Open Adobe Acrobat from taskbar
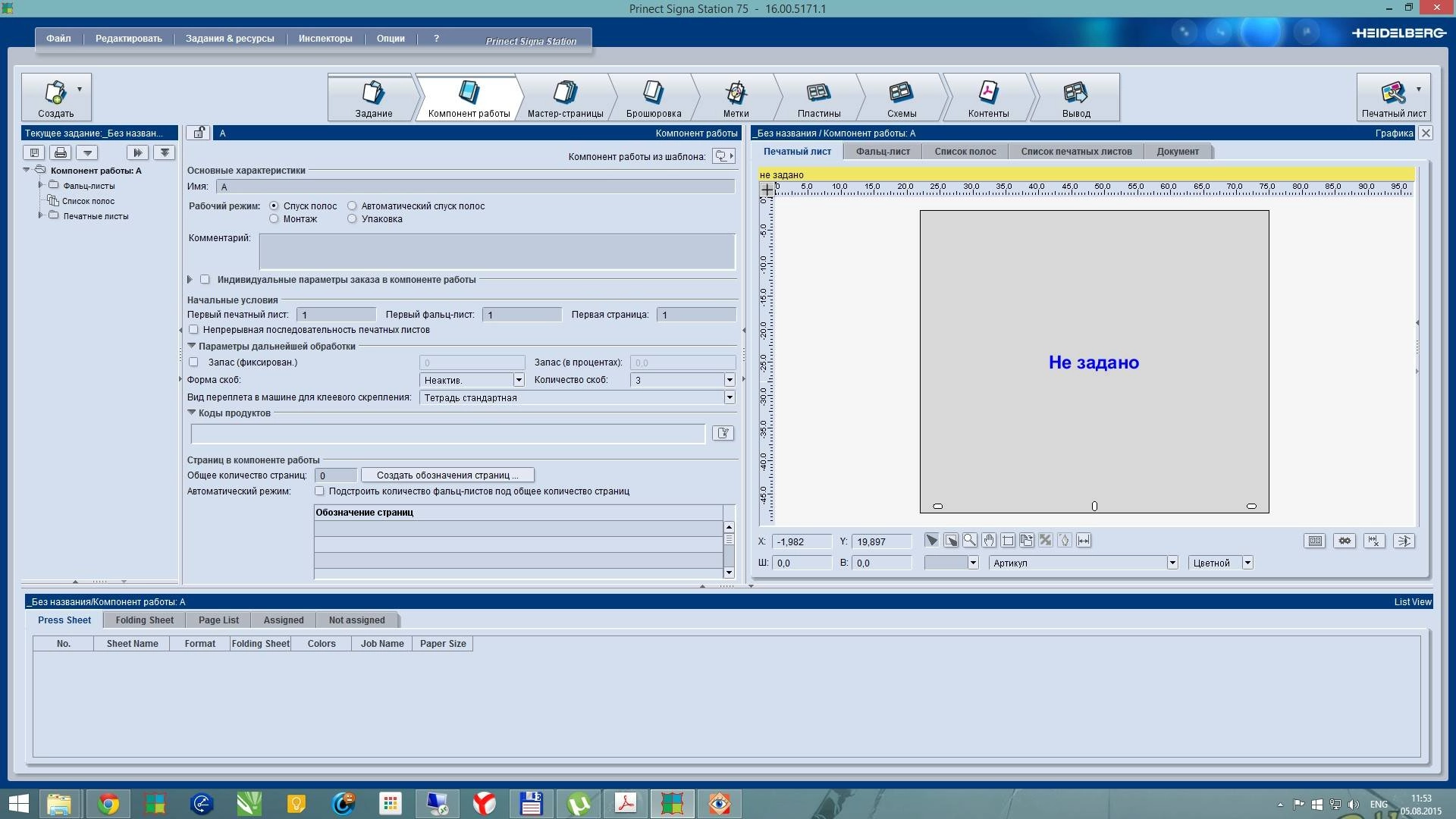The width and height of the screenshot is (1456, 819). pyautogui.click(x=626, y=804)
